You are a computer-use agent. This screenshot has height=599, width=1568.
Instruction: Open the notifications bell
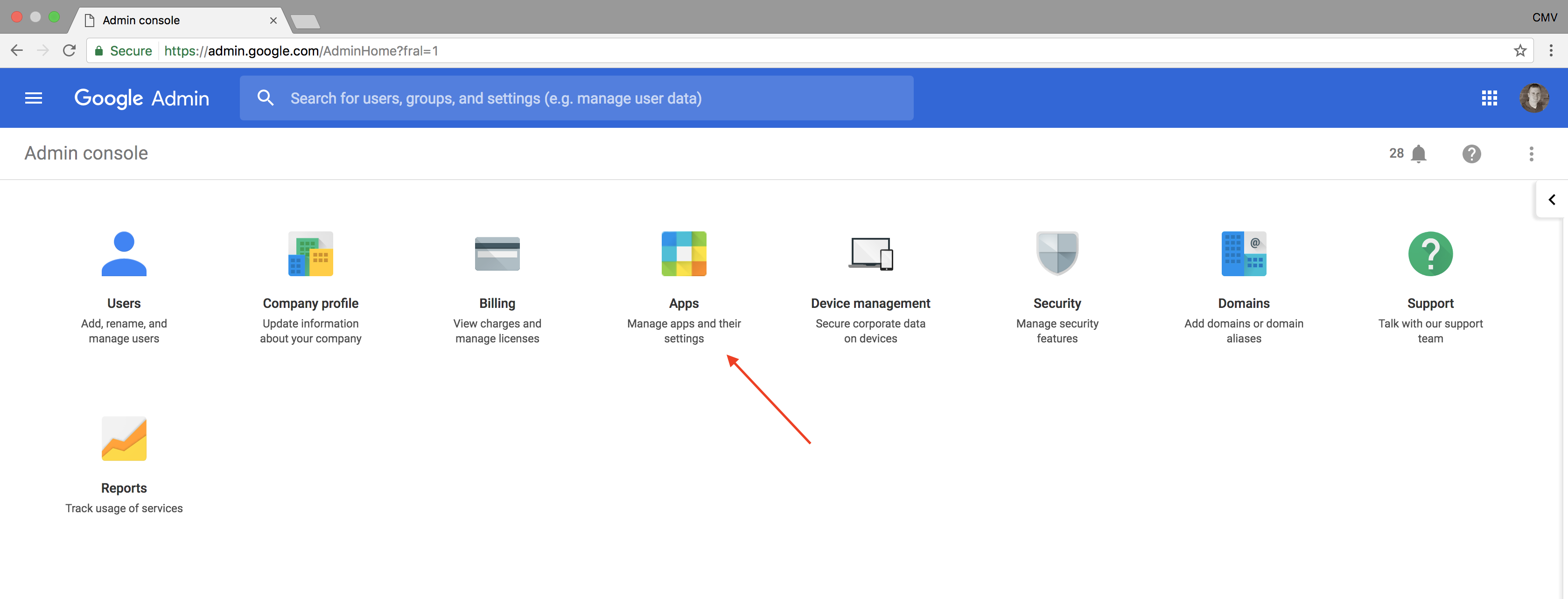(x=1418, y=153)
